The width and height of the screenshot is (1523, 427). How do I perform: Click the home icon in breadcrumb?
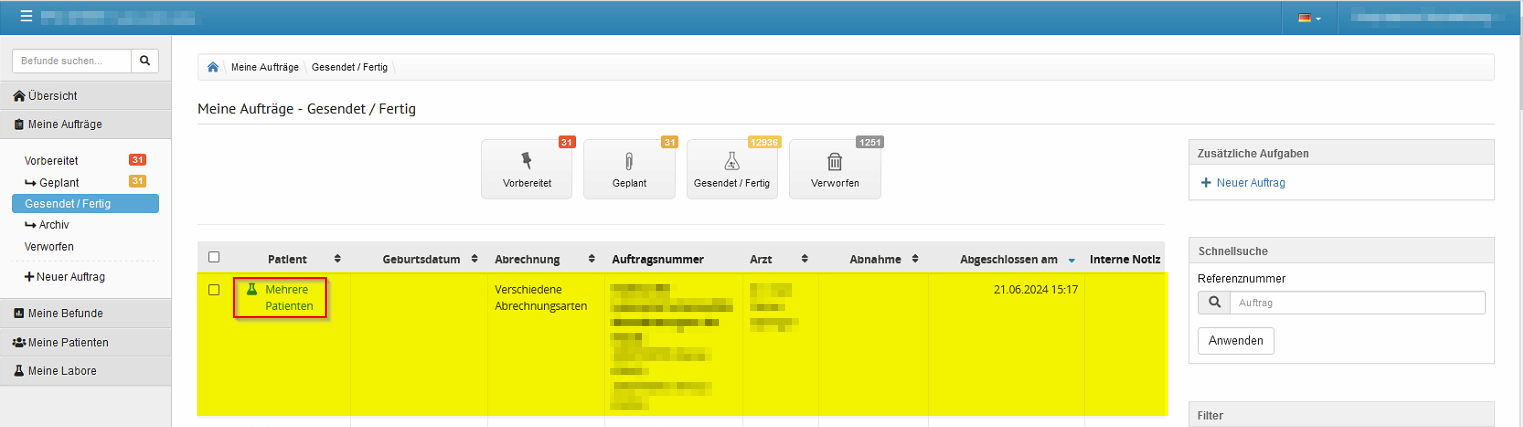point(213,67)
